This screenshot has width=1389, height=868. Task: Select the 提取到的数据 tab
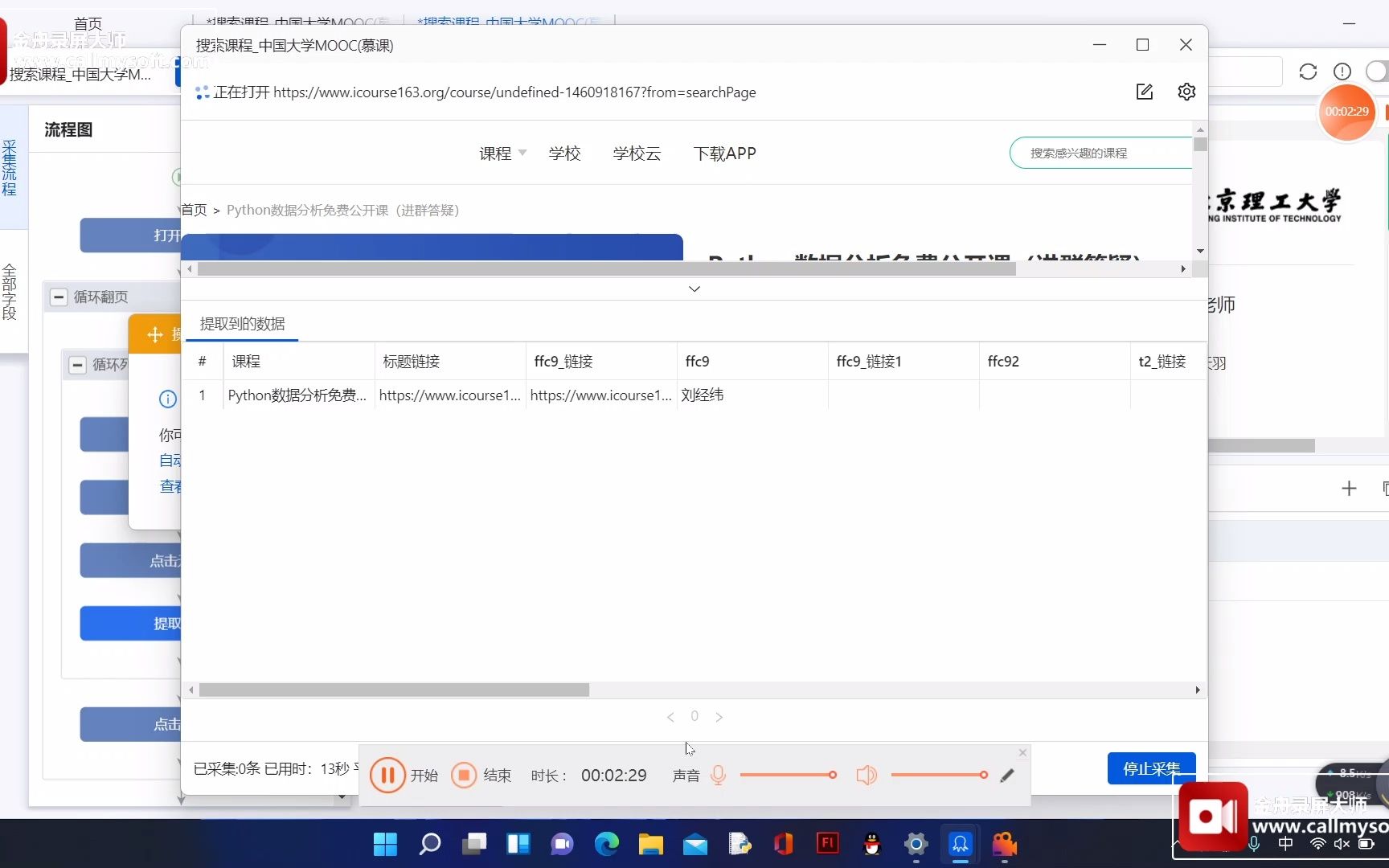[242, 324]
